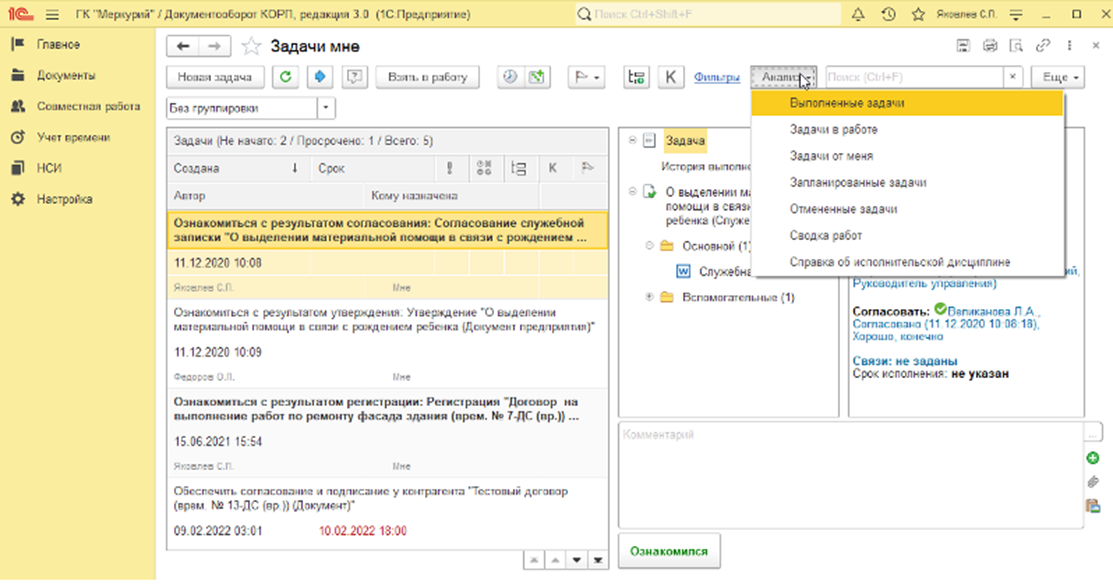
Task: Click the Взять в работу button
Action: coord(427,77)
